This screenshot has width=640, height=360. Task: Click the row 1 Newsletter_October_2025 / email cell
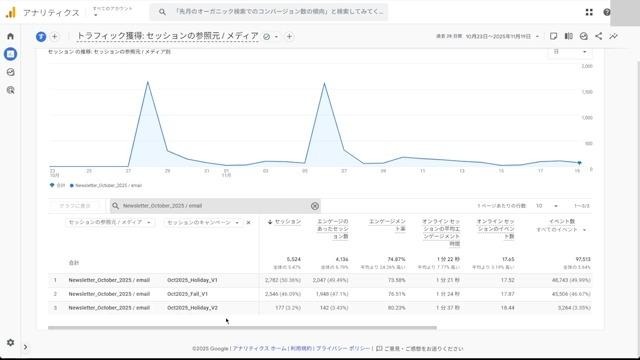pos(109,280)
